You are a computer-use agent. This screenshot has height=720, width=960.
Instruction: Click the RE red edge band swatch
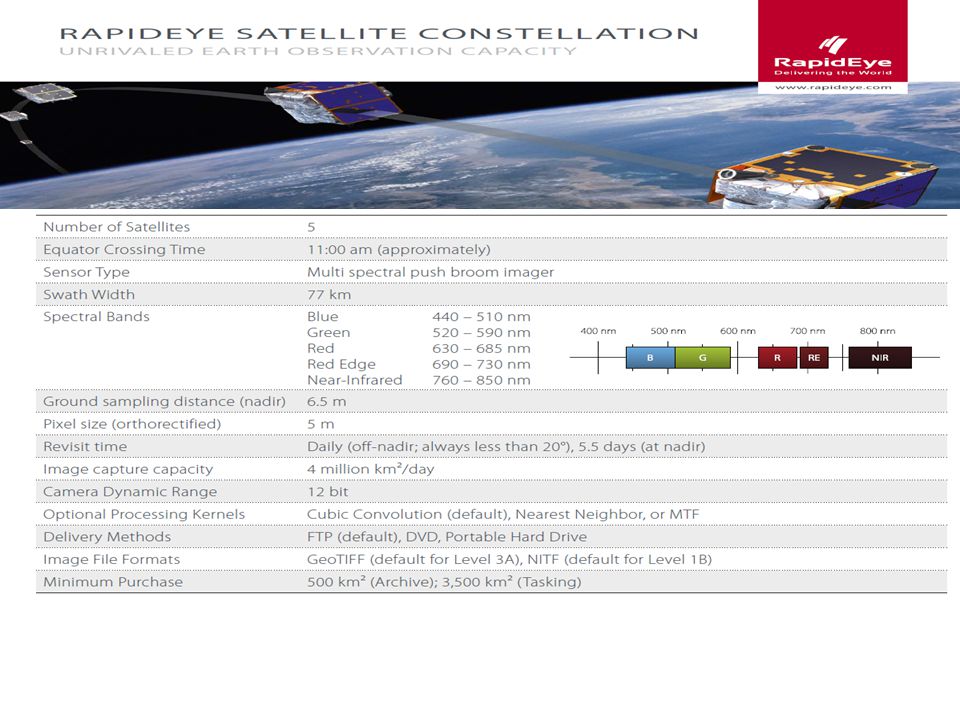point(814,358)
